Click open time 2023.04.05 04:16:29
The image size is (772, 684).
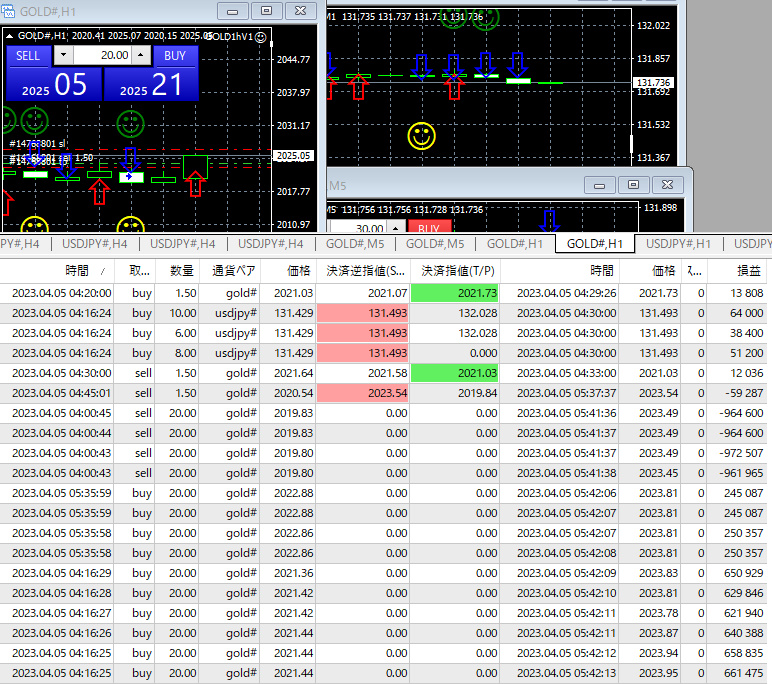(62, 573)
